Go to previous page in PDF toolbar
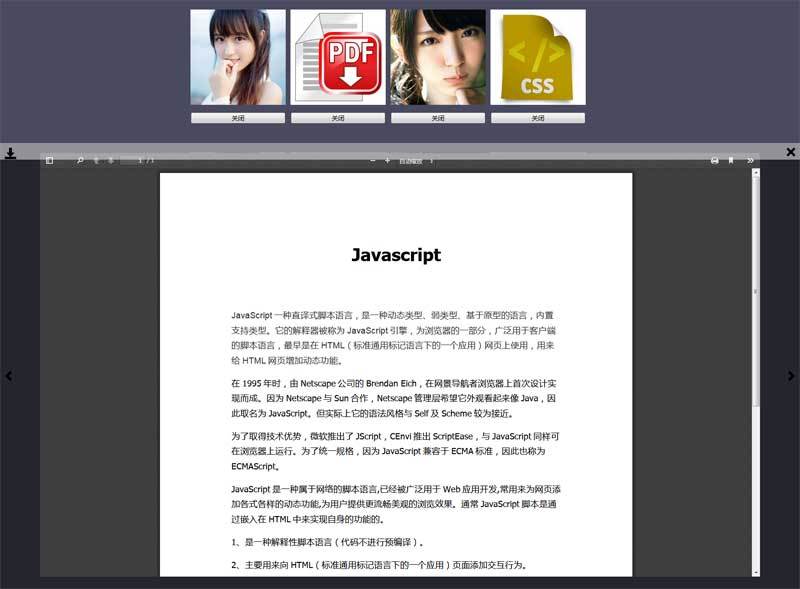 click(x=97, y=160)
